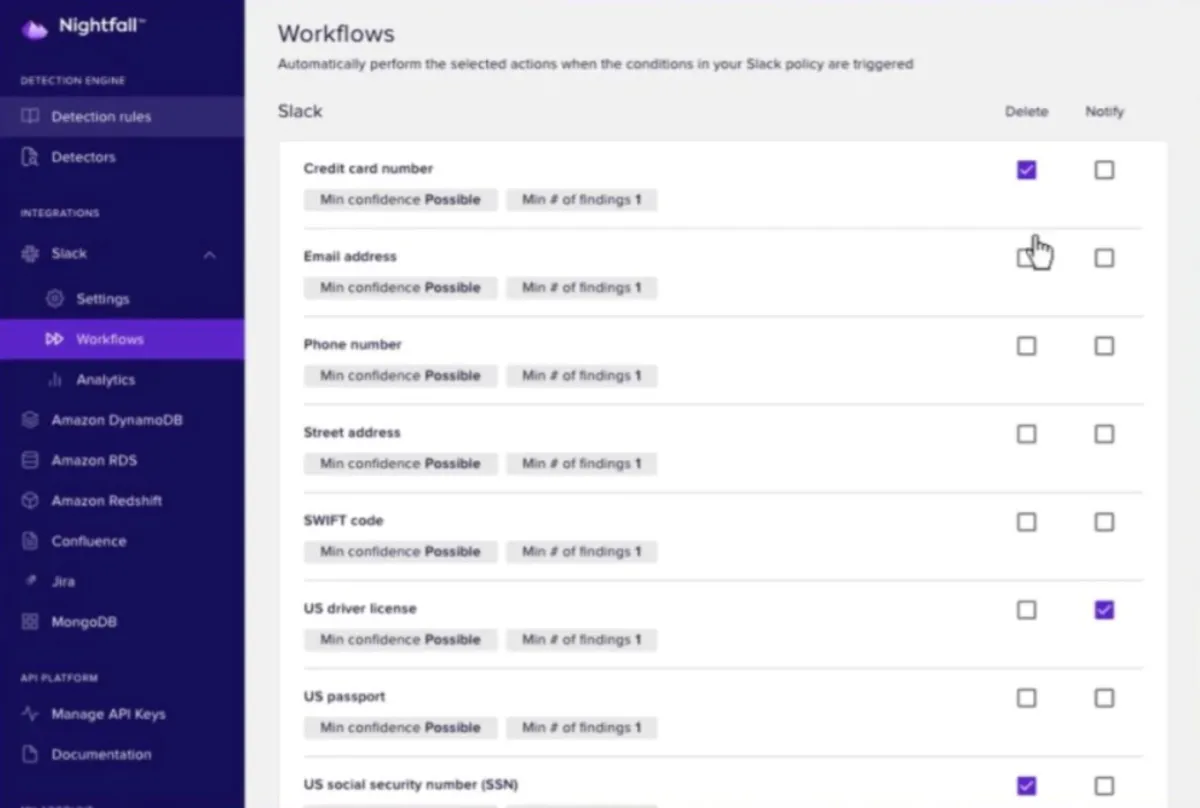Check Notify for Email address
The width and height of the screenshot is (1200, 808).
[x=1104, y=258]
